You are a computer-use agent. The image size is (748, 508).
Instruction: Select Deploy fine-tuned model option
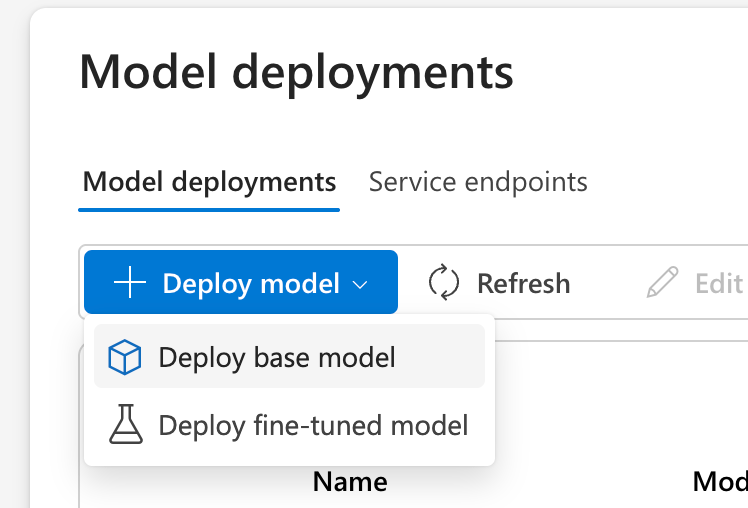coord(313,426)
